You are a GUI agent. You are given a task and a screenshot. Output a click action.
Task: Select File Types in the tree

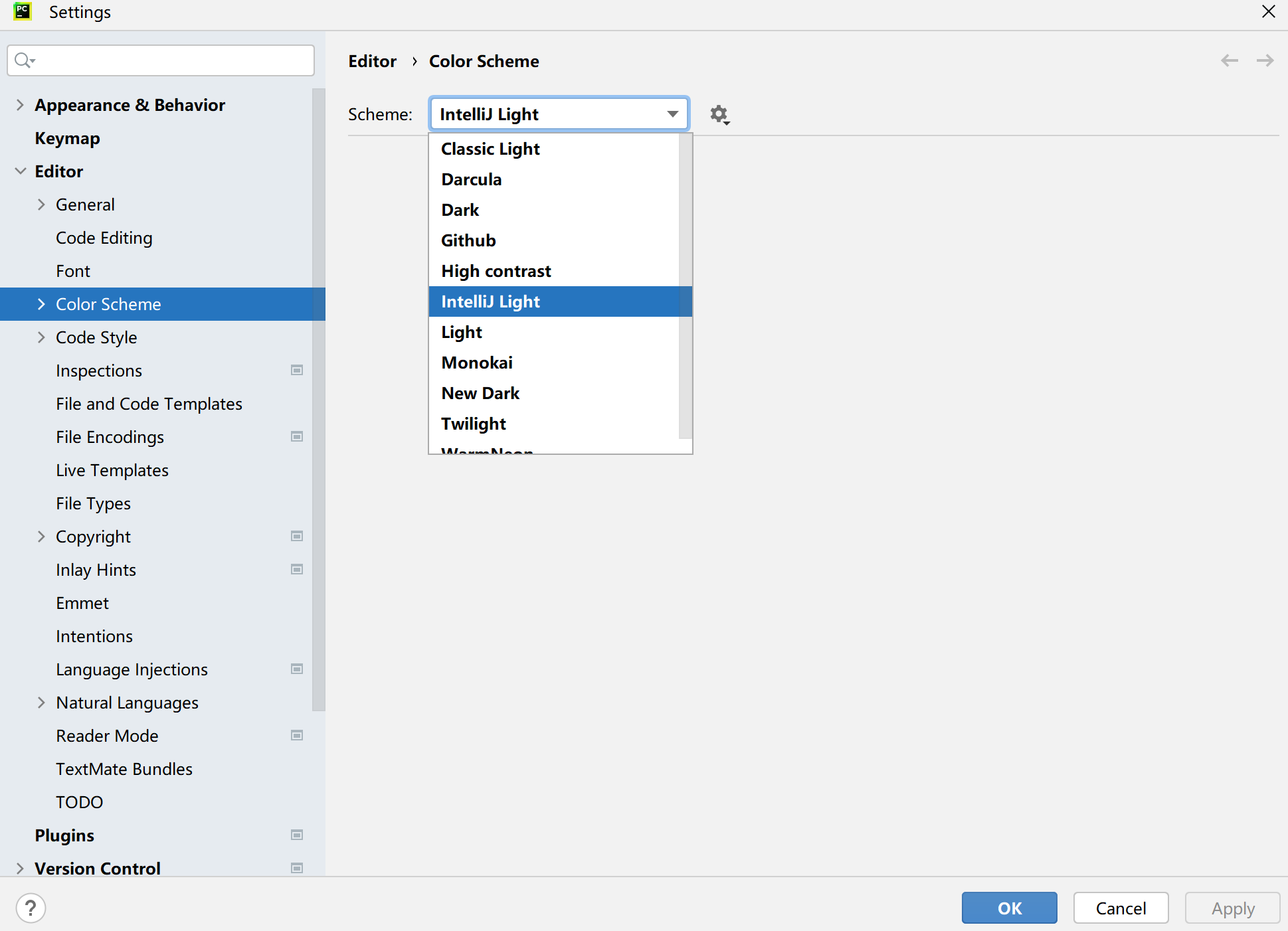[94, 503]
